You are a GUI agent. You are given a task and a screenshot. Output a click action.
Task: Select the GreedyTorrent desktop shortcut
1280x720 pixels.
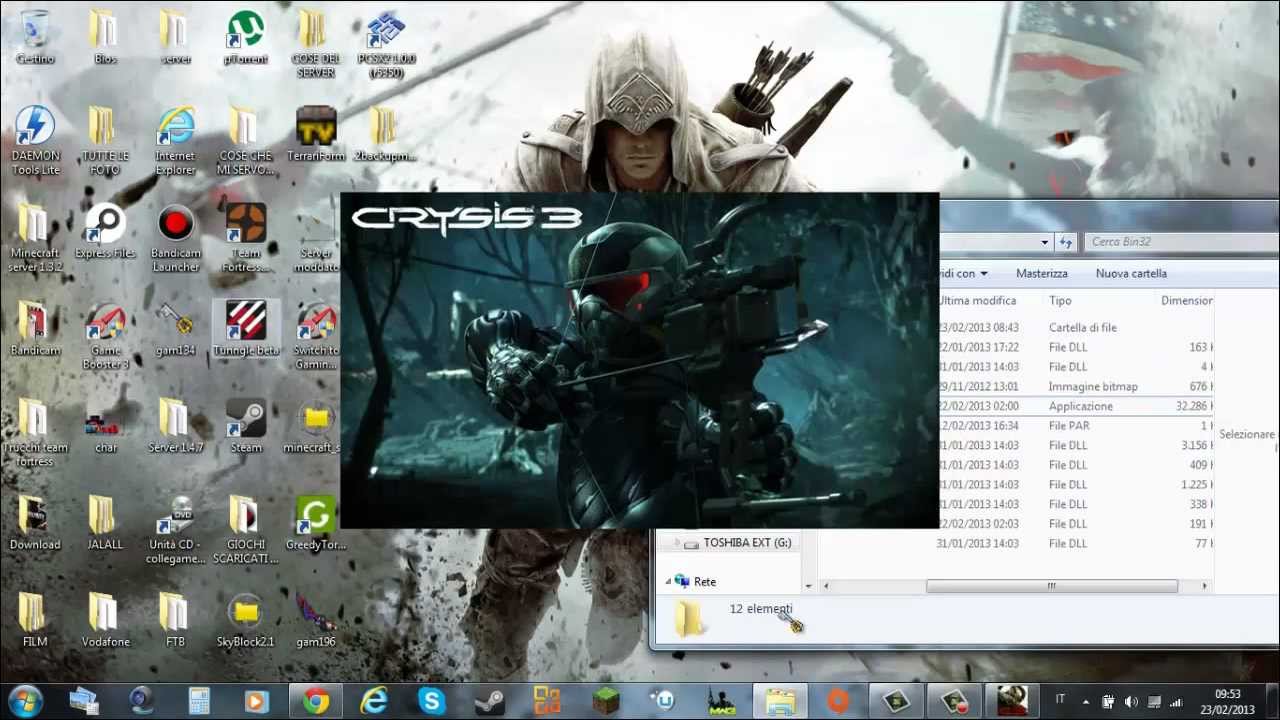316,522
